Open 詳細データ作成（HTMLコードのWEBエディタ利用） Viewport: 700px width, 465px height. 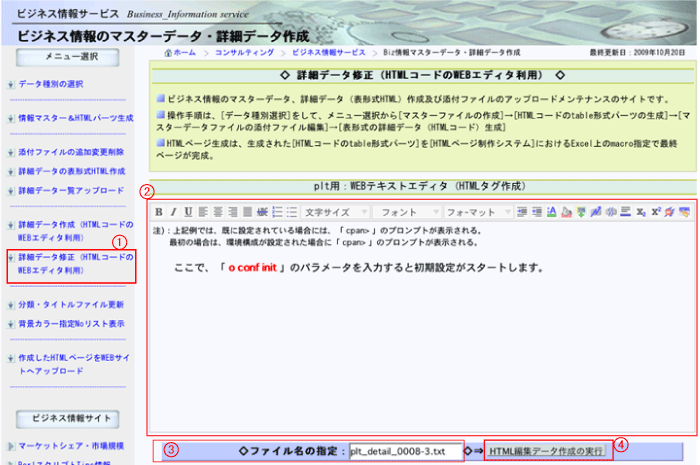pyautogui.click(x=75, y=231)
